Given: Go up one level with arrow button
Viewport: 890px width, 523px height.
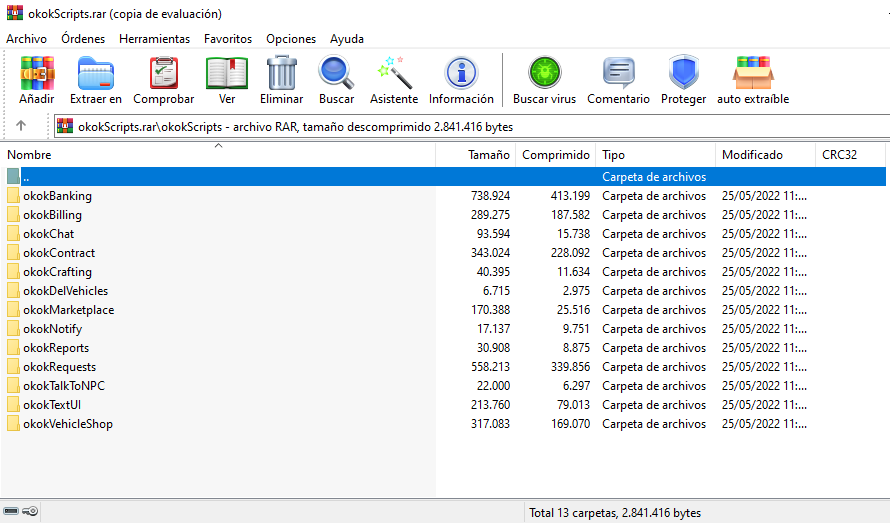Looking at the screenshot, I should 21,125.
